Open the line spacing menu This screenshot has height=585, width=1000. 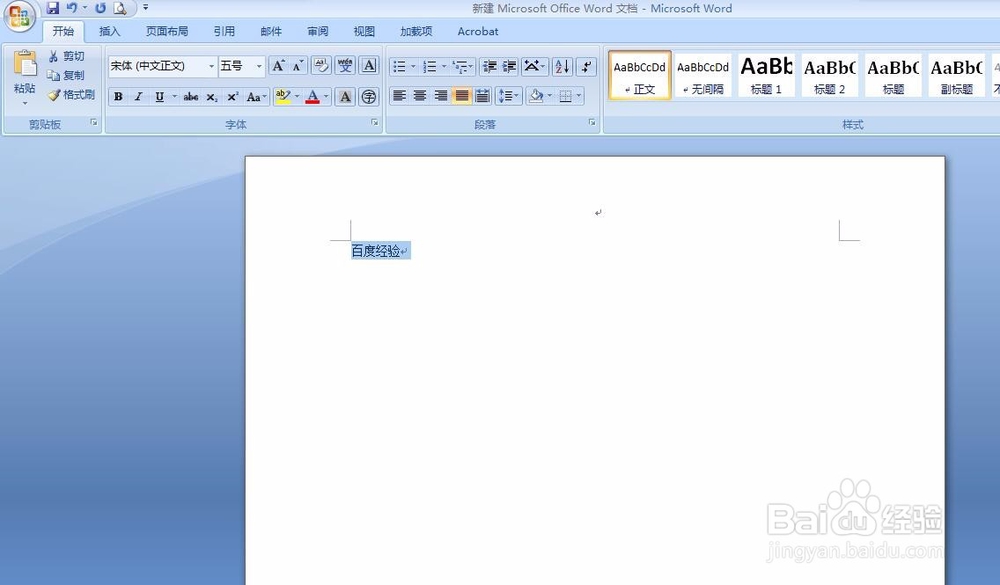pyautogui.click(x=508, y=96)
